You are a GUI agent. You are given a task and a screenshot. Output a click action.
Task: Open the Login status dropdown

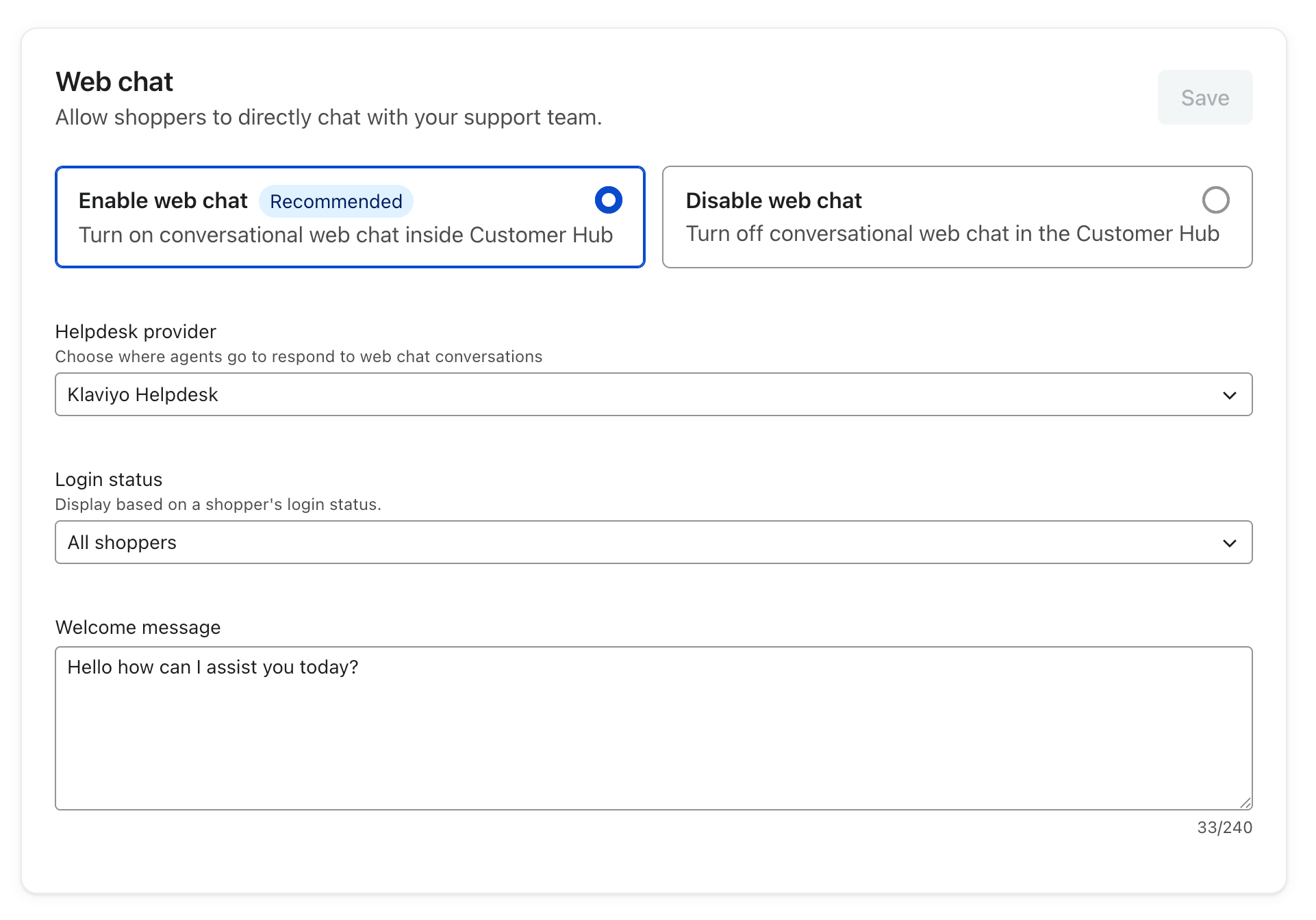653,542
